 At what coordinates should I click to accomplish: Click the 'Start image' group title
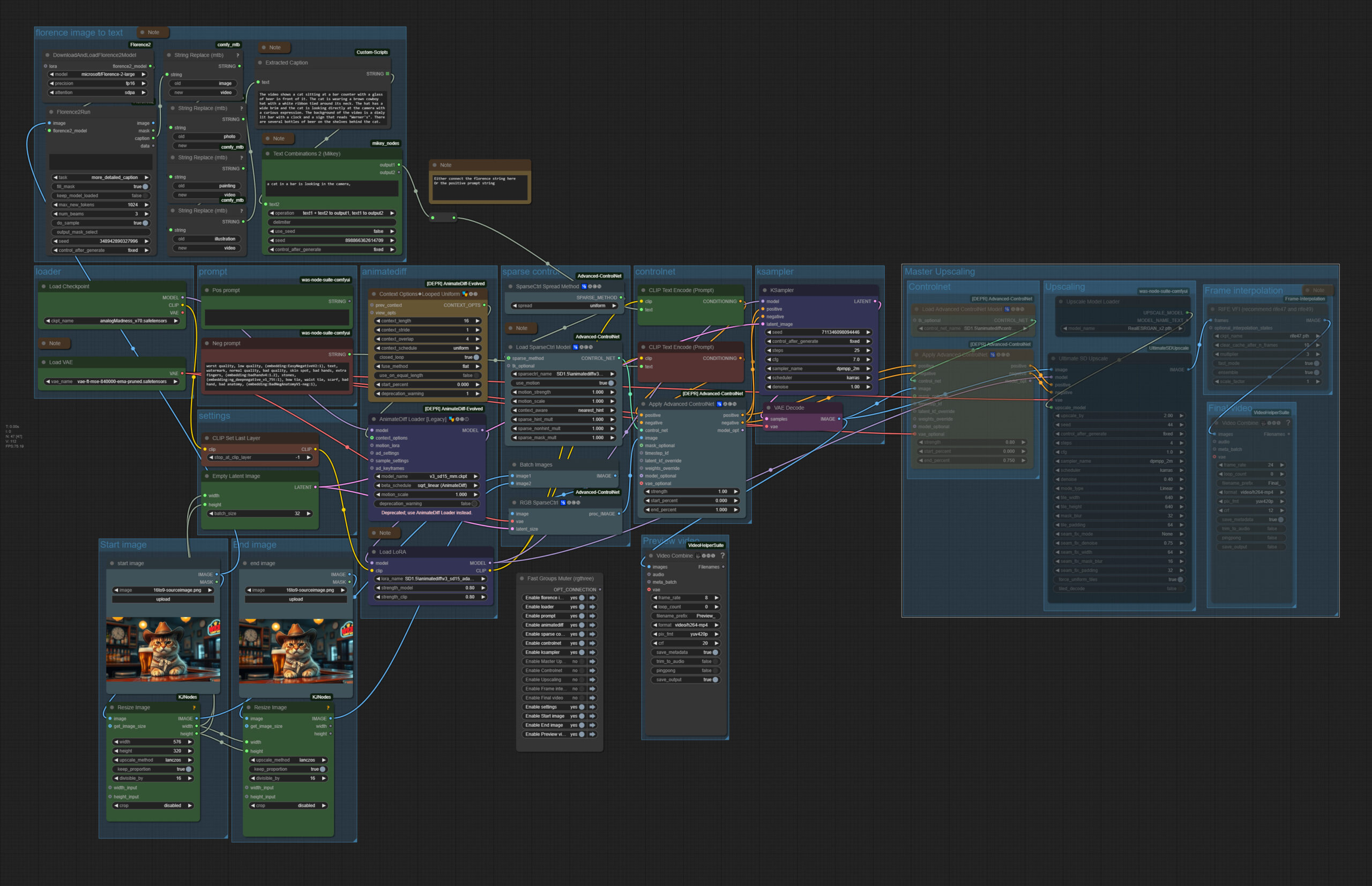[123, 545]
